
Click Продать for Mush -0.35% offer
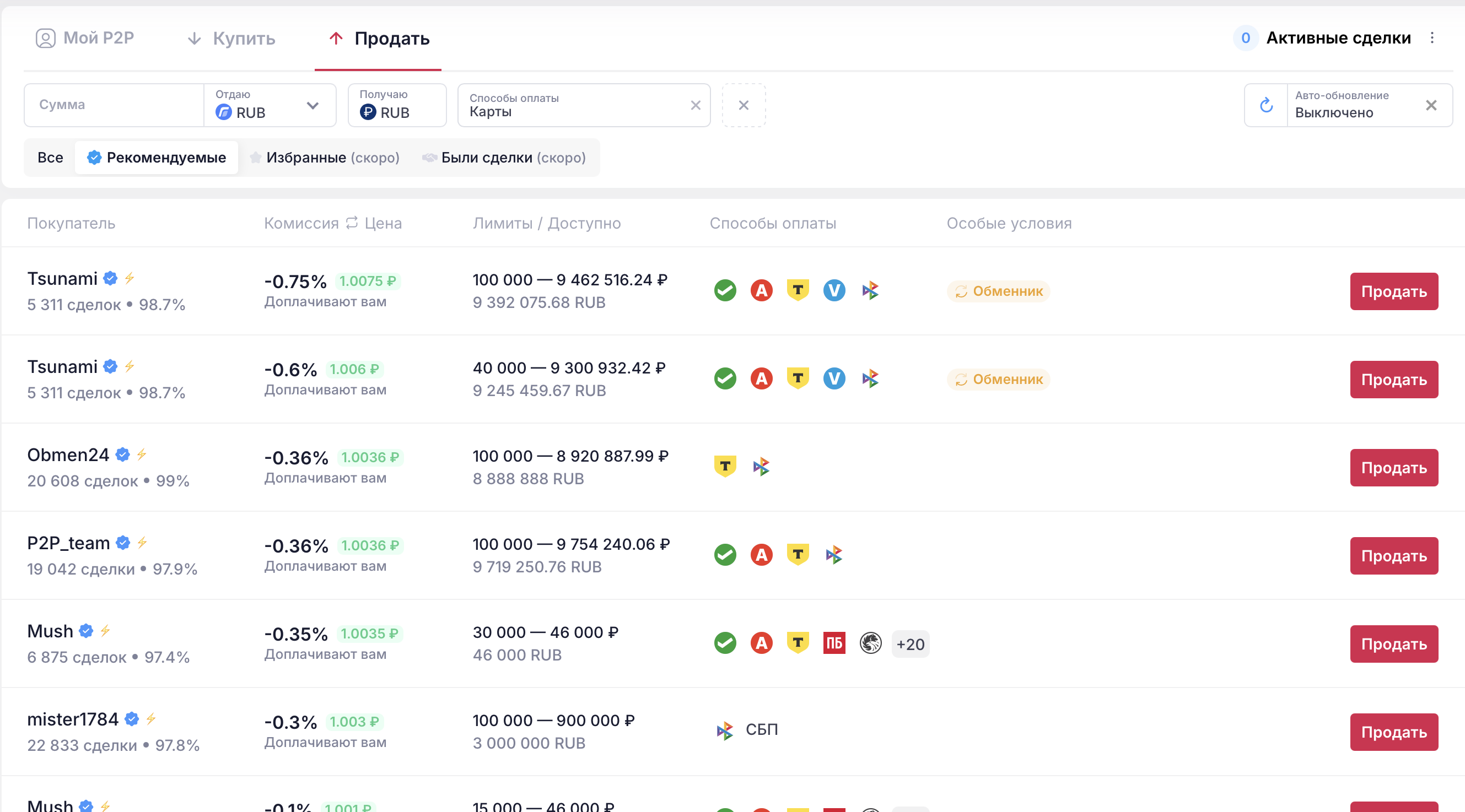click(x=1393, y=644)
